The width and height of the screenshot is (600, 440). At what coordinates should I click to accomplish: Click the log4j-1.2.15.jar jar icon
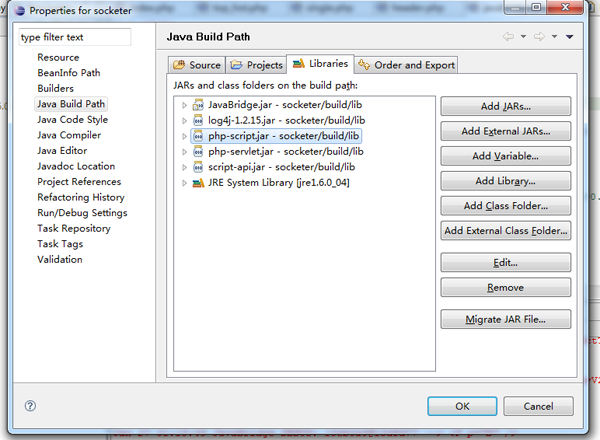(x=199, y=120)
